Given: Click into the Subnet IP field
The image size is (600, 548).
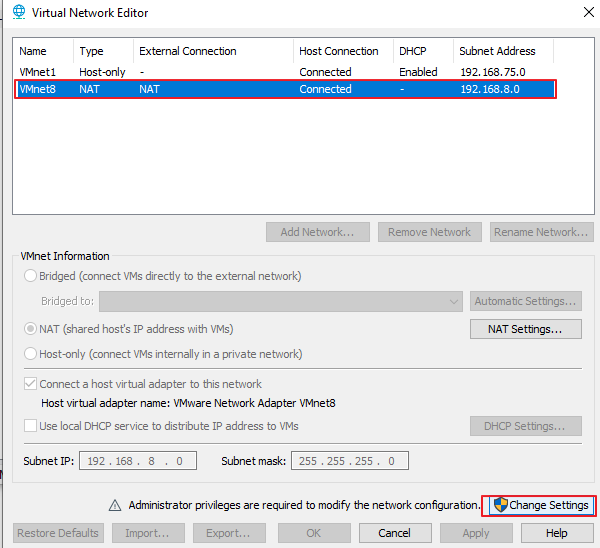Looking at the screenshot, I should pyautogui.click(x=138, y=461).
